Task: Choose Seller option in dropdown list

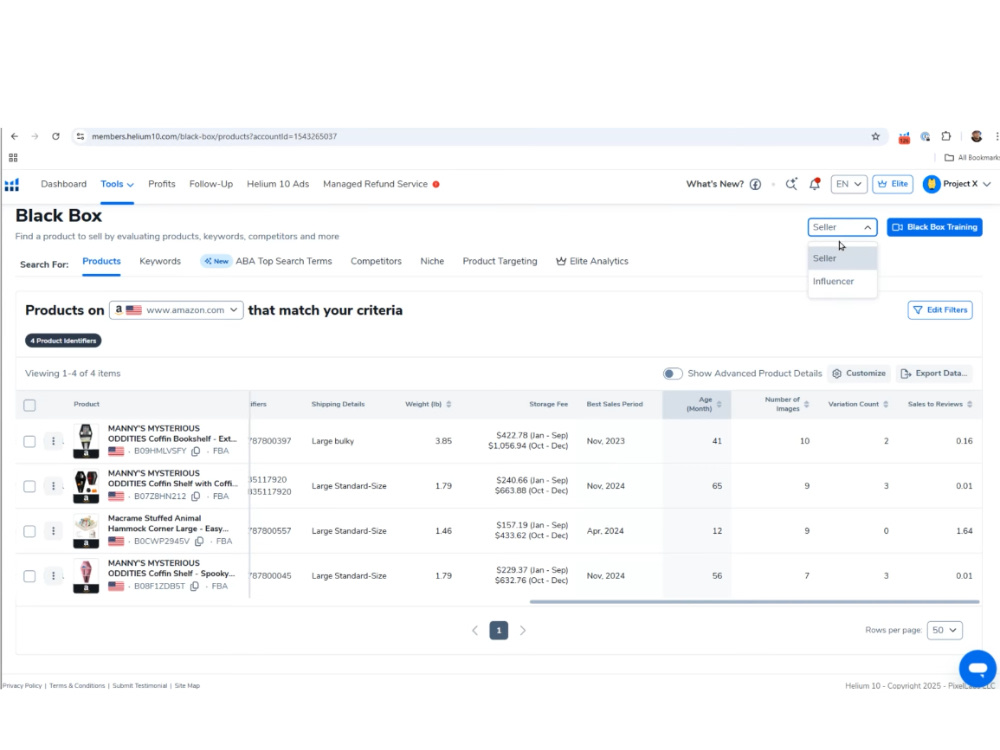Action: click(842, 258)
